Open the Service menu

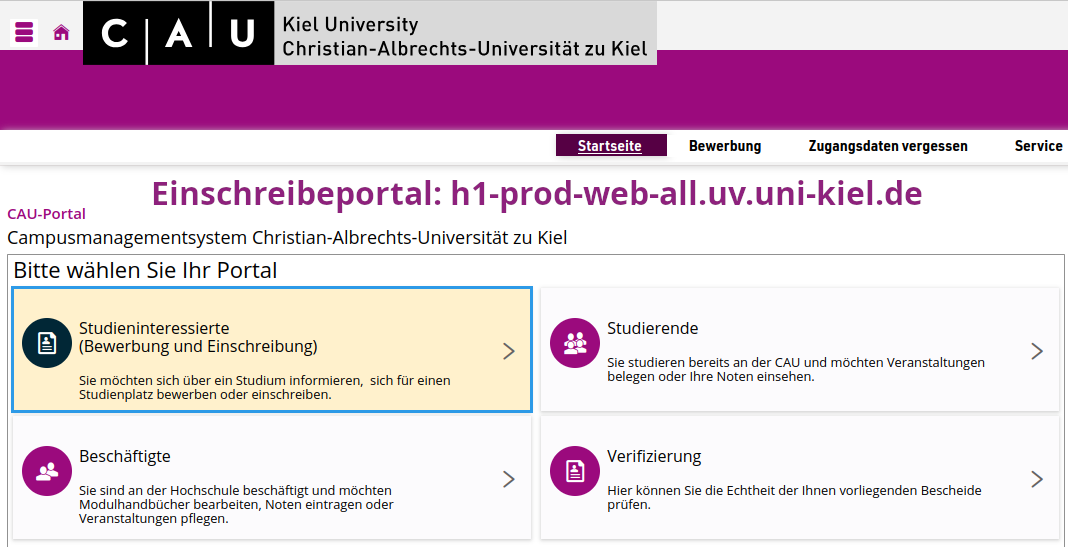point(1038,146)
